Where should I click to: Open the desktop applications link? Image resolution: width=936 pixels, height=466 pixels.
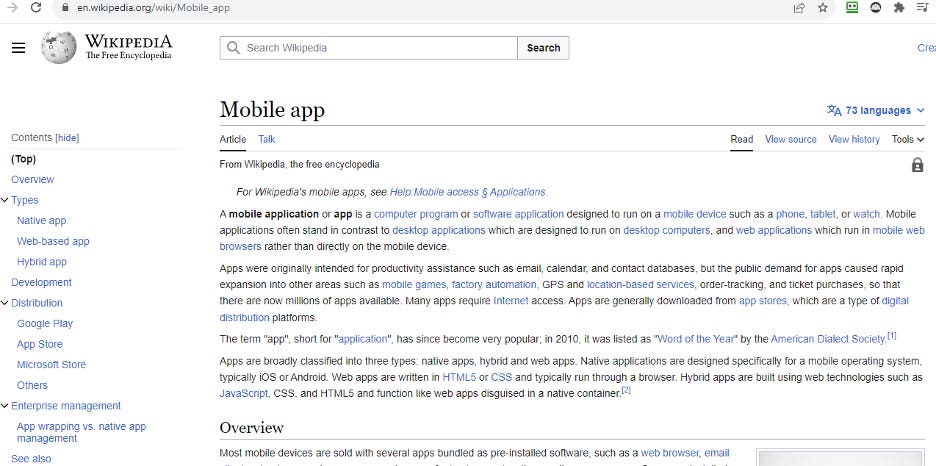(x=439, y=230)
